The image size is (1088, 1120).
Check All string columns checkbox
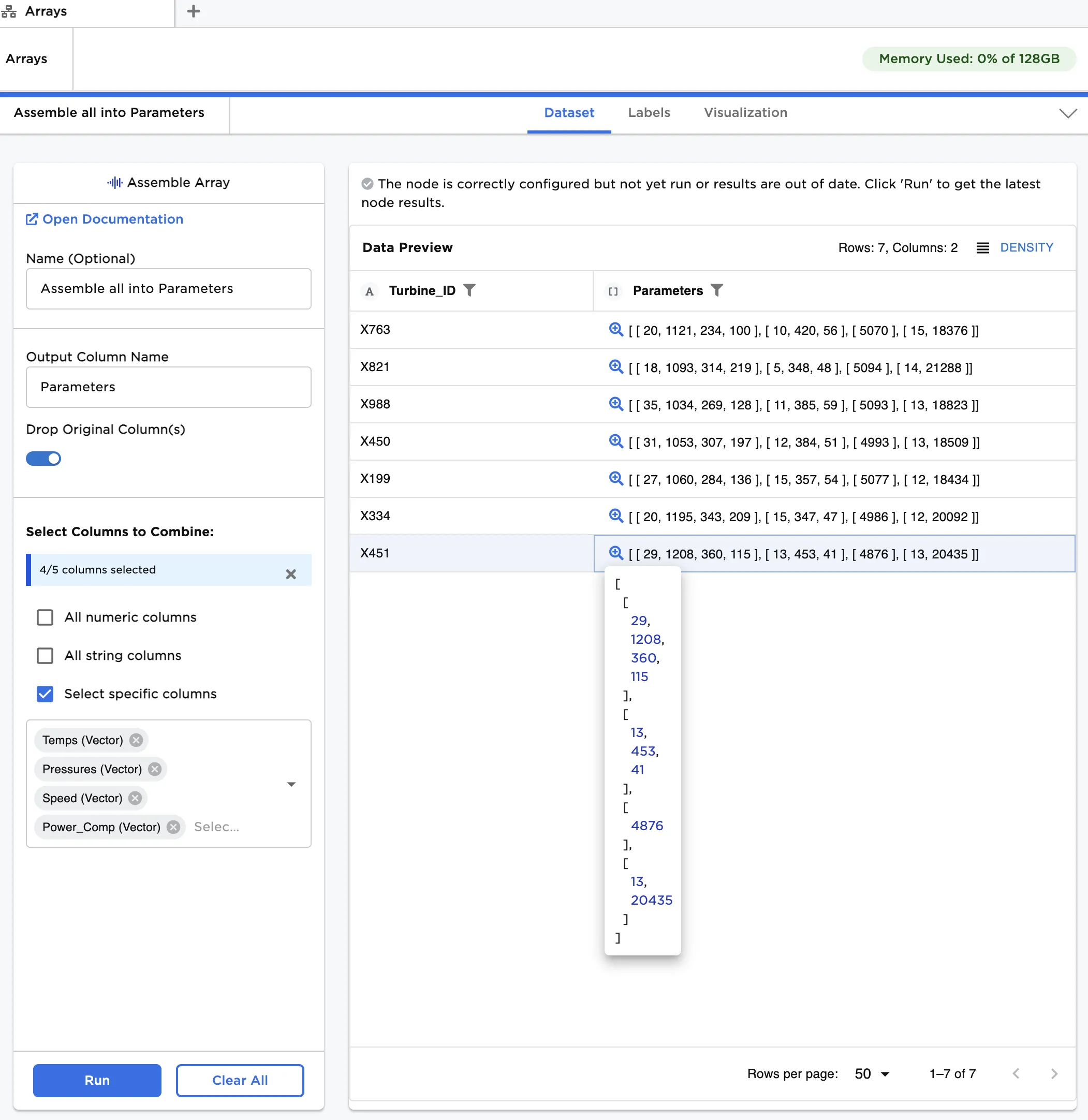[x=45, y=655]
